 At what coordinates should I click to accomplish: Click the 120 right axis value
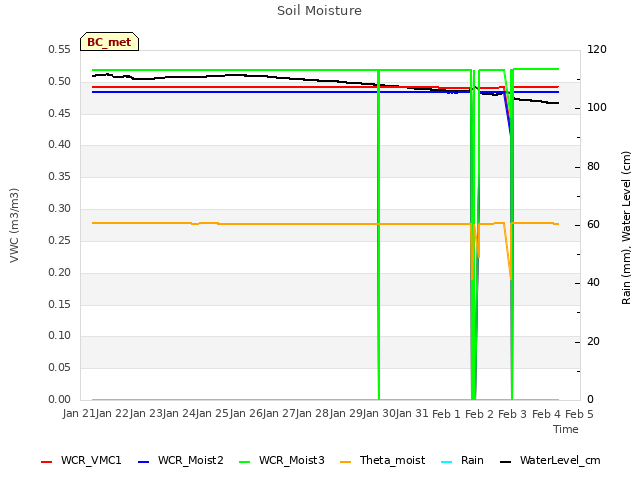coord(597,50)
